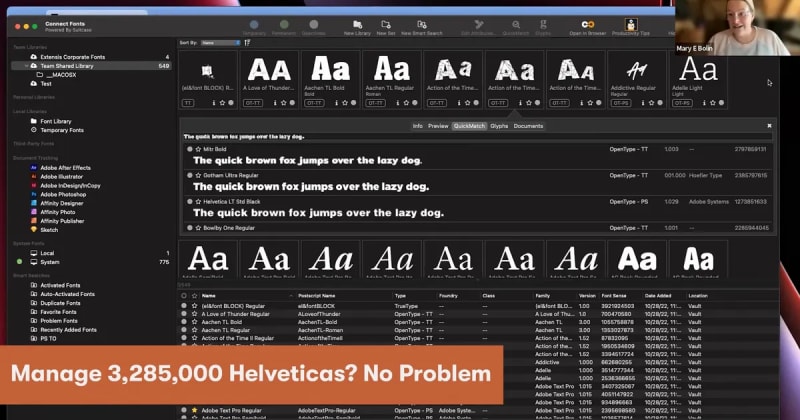800x420 pixels.
Task: Toggle activation dot for Gotham Ultra Regular
Action: (x=190, y=176)
